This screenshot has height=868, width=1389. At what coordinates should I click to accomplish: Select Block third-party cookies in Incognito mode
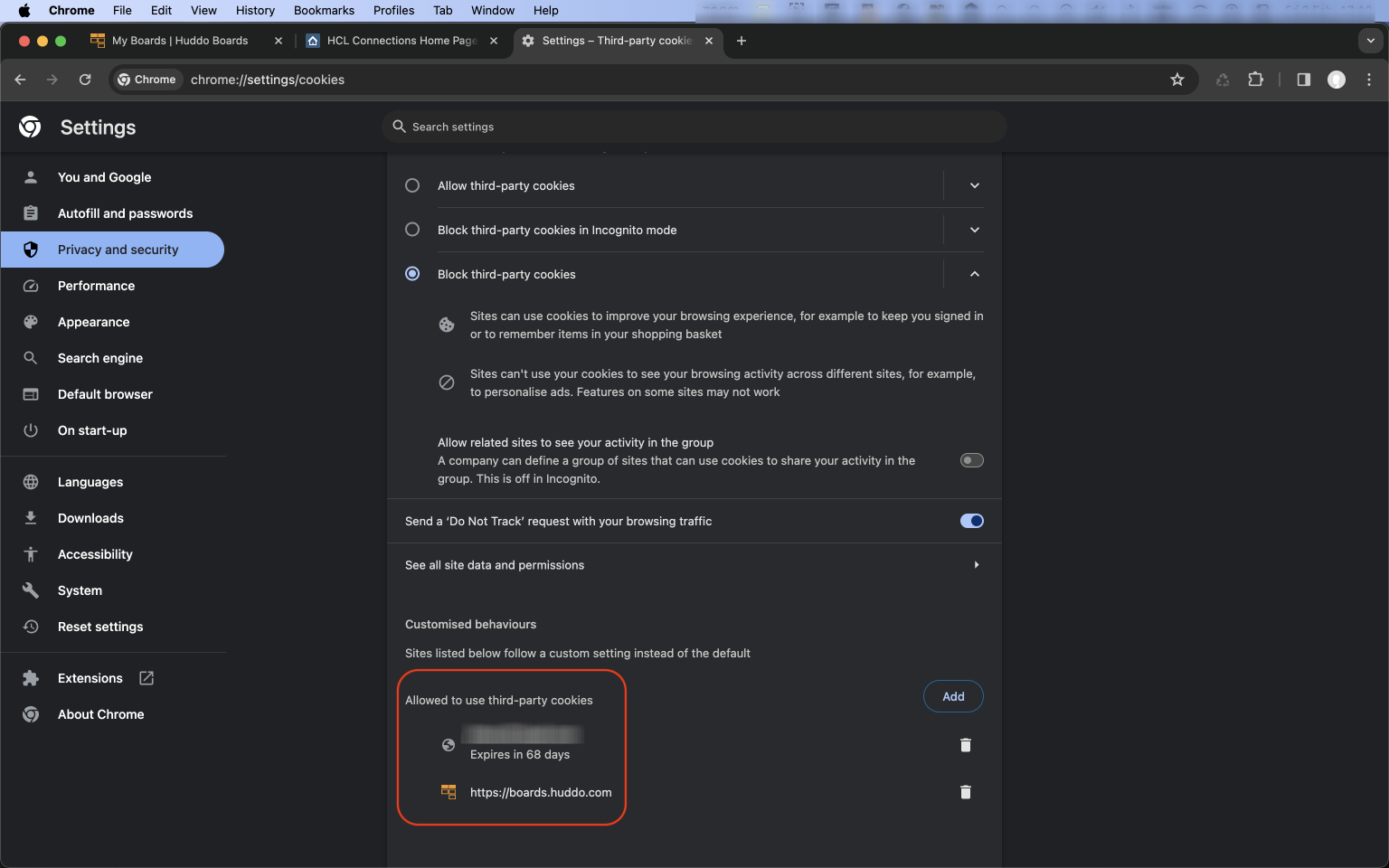tap(412, 230)
